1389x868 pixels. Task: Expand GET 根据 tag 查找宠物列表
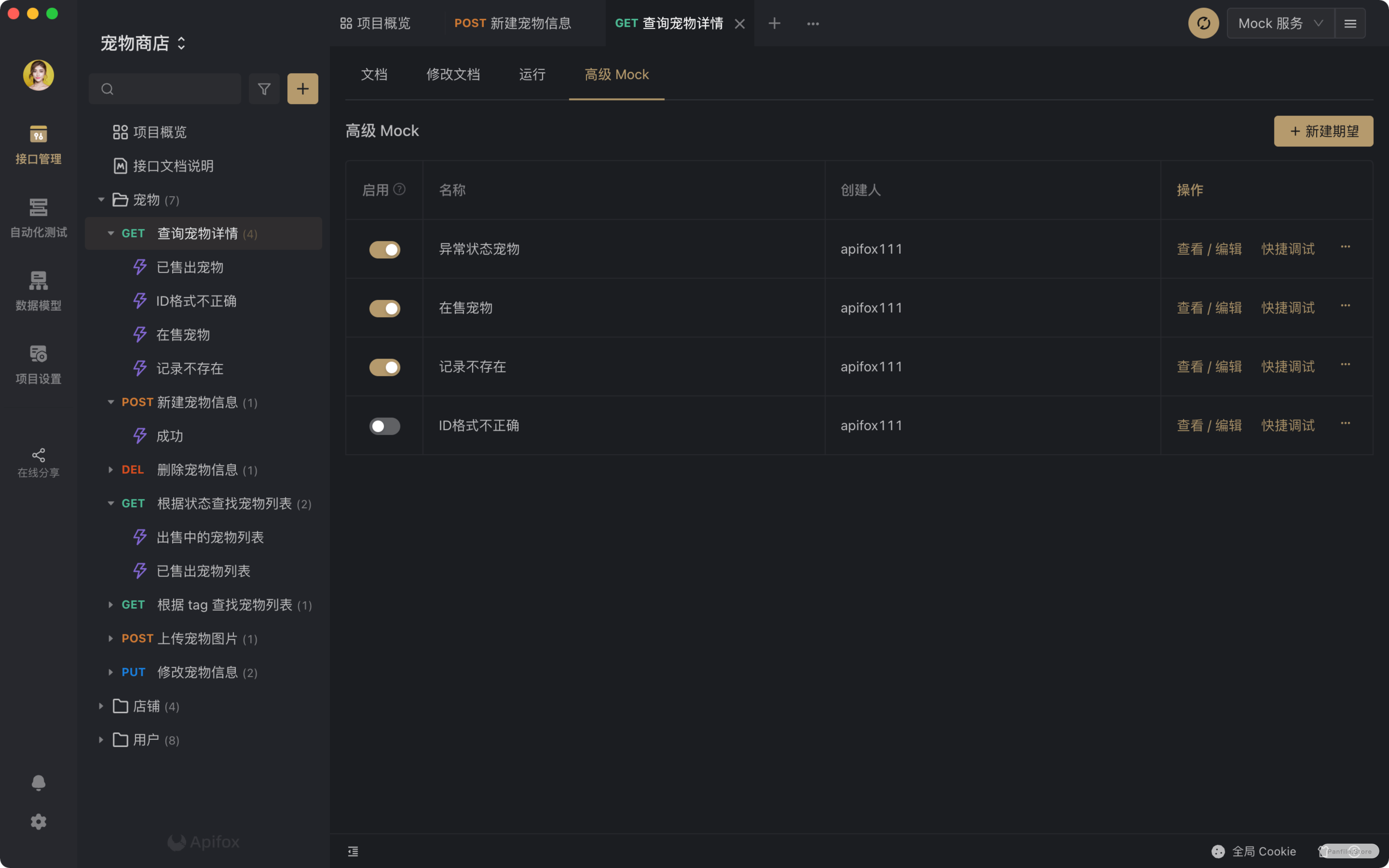pyautogui.click(x=111, y=604)
